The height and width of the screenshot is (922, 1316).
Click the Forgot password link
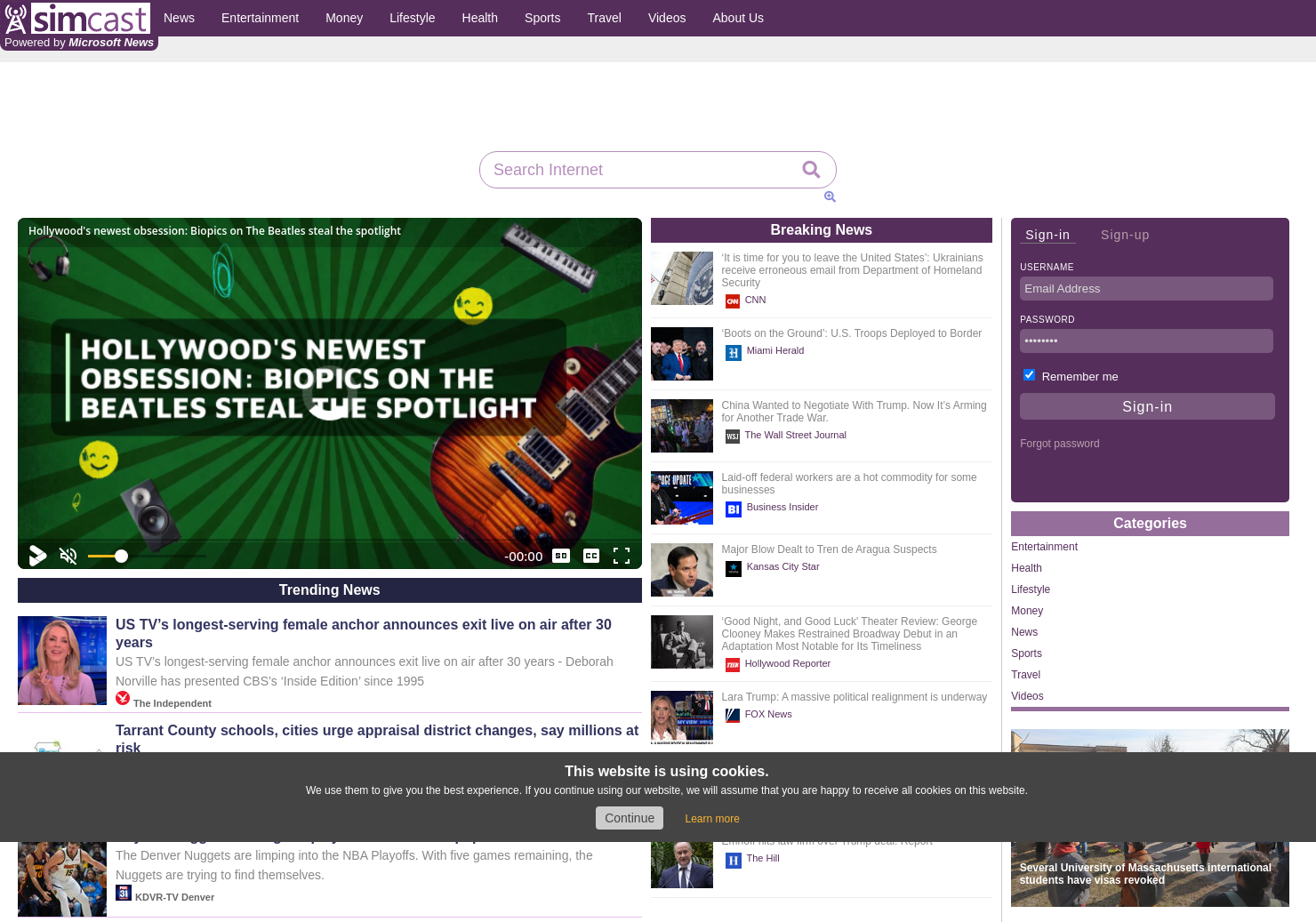(1059, 444)
